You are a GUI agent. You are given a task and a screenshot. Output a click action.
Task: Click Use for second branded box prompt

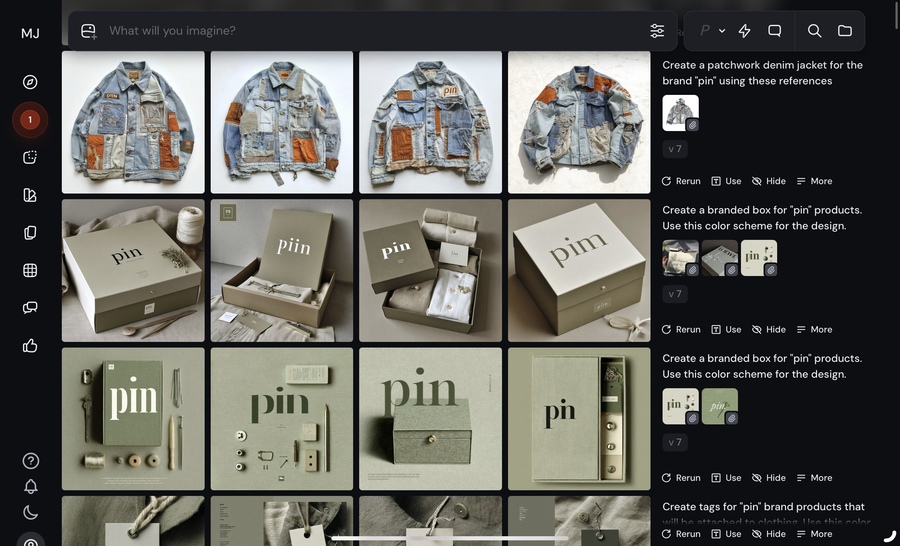click(x=726, y=478)
